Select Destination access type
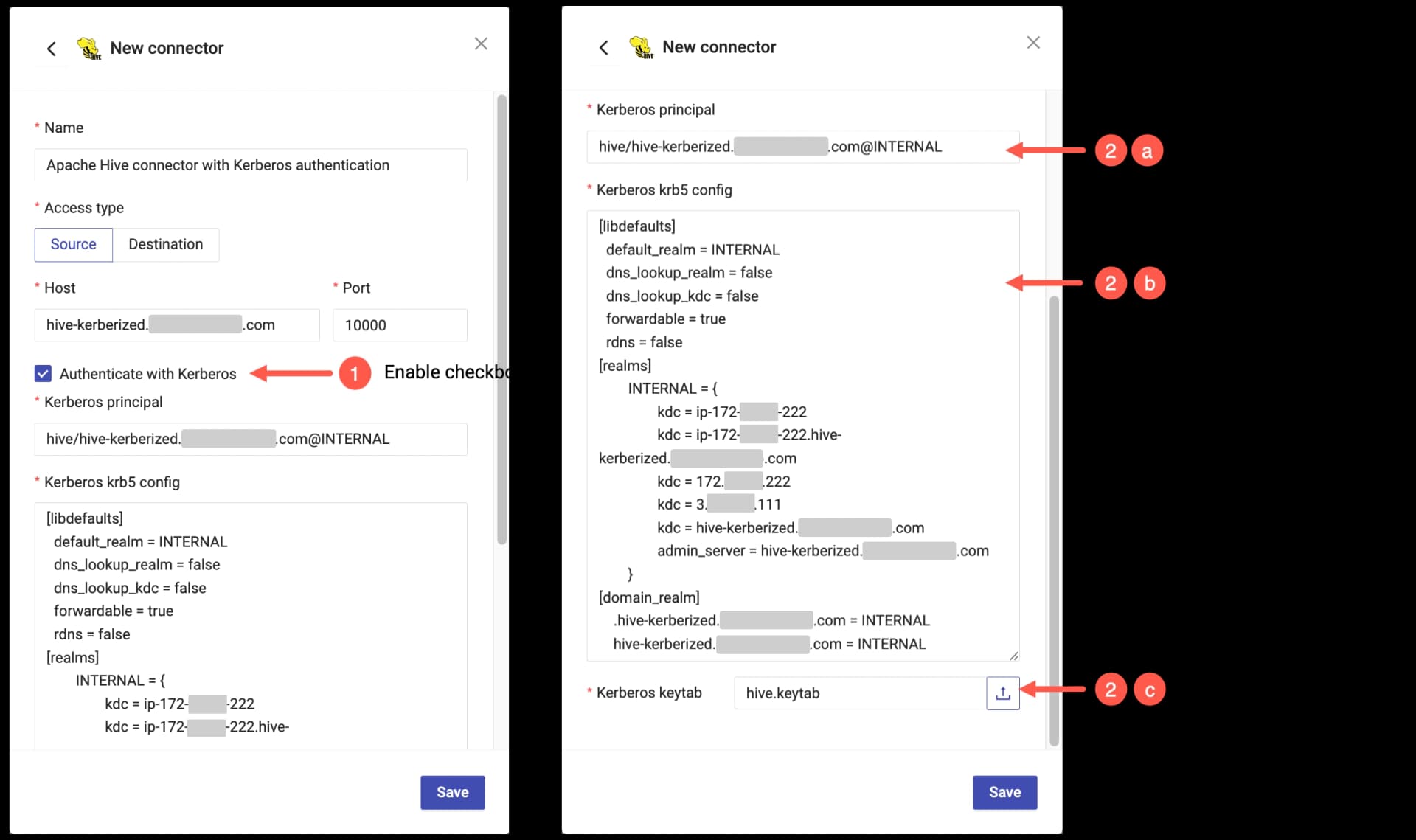 (x=166, y=244)
